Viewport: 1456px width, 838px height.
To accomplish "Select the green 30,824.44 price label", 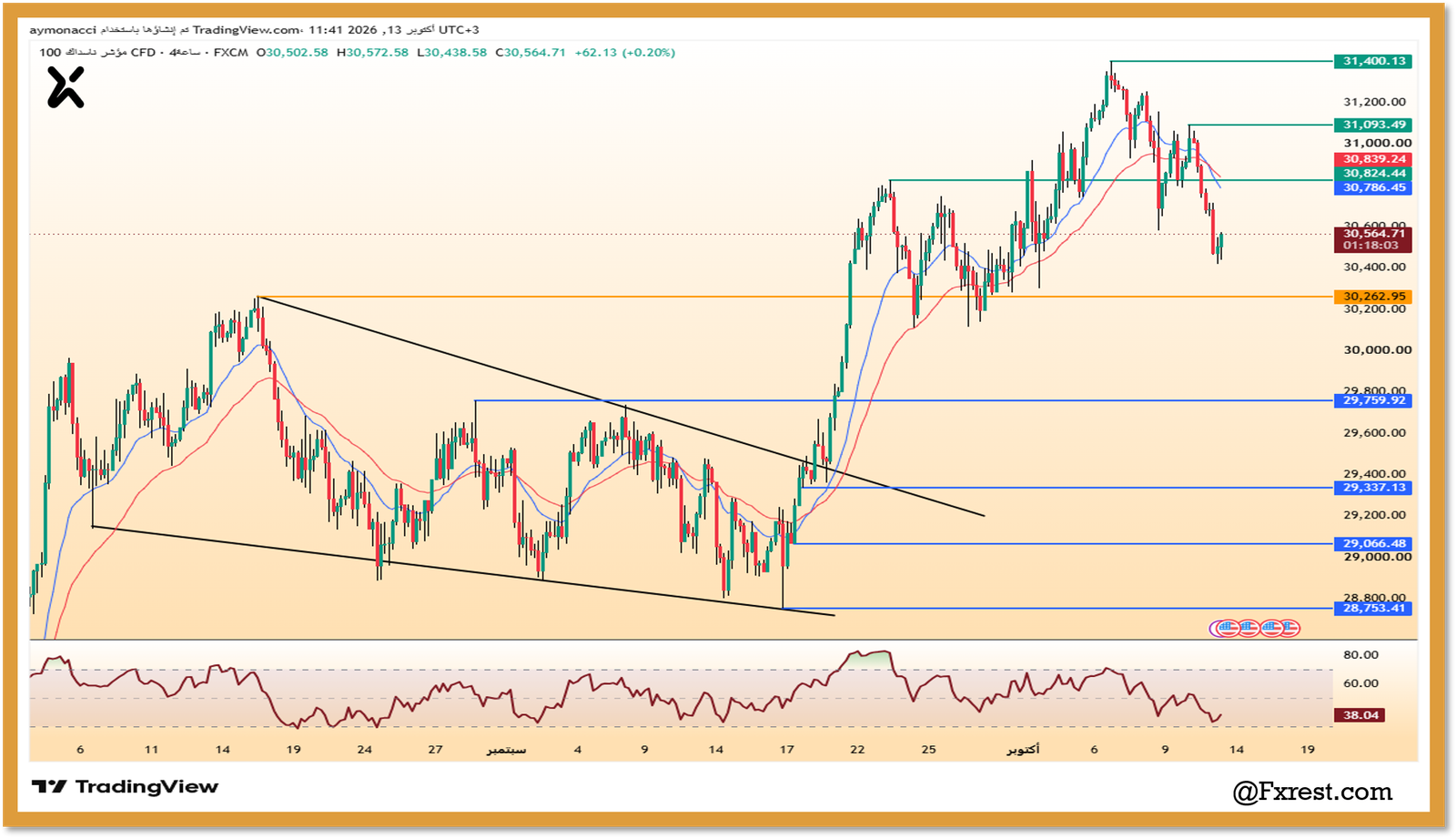I will 1374,174.
